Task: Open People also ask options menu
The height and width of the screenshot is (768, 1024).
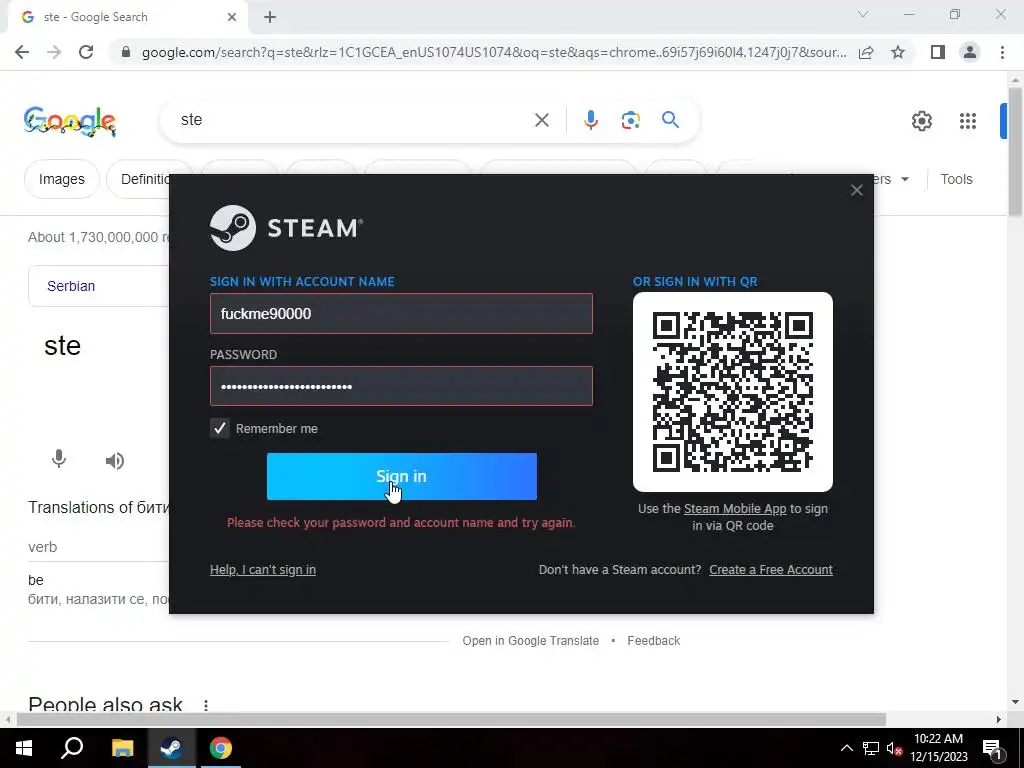Action: point(206,705)
